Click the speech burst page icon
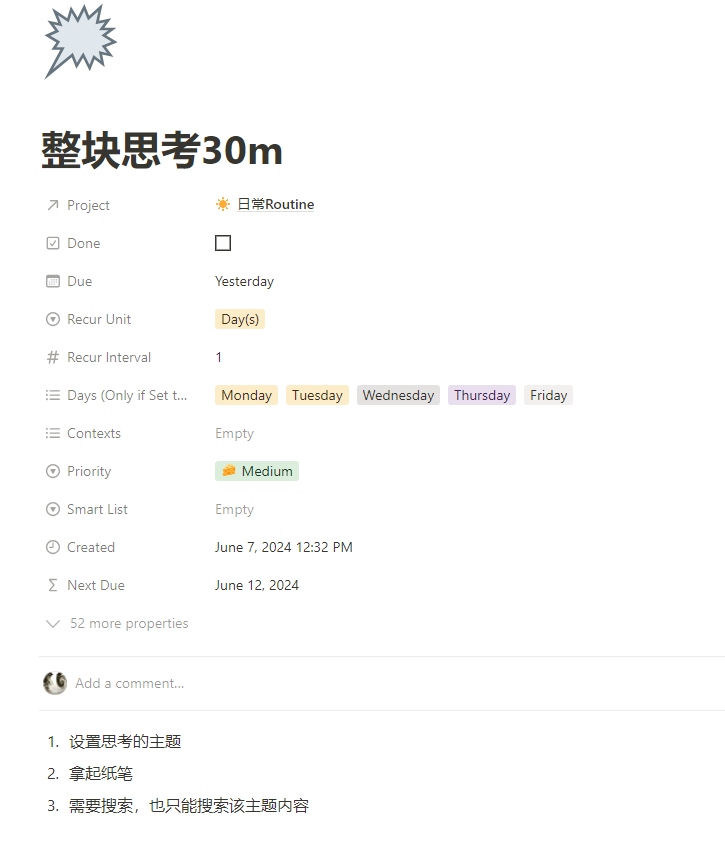 80,40
